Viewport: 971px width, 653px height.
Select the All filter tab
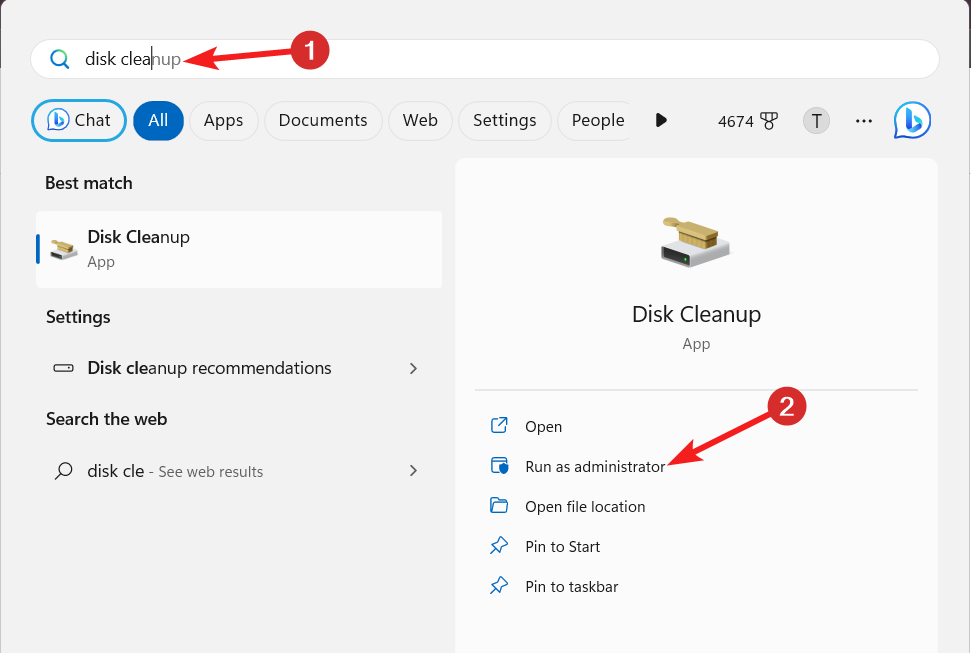[x=158, y=120]
